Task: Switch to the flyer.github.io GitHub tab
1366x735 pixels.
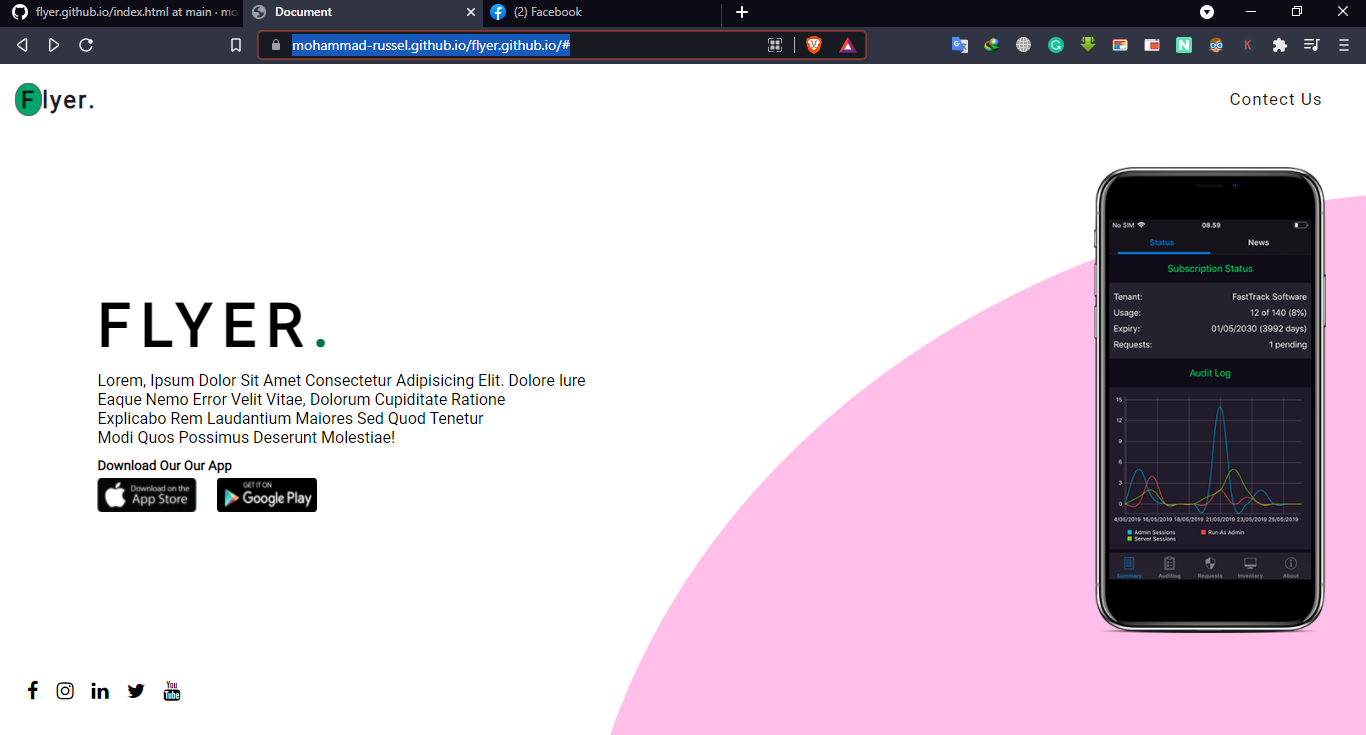Action: coord(122,12)
